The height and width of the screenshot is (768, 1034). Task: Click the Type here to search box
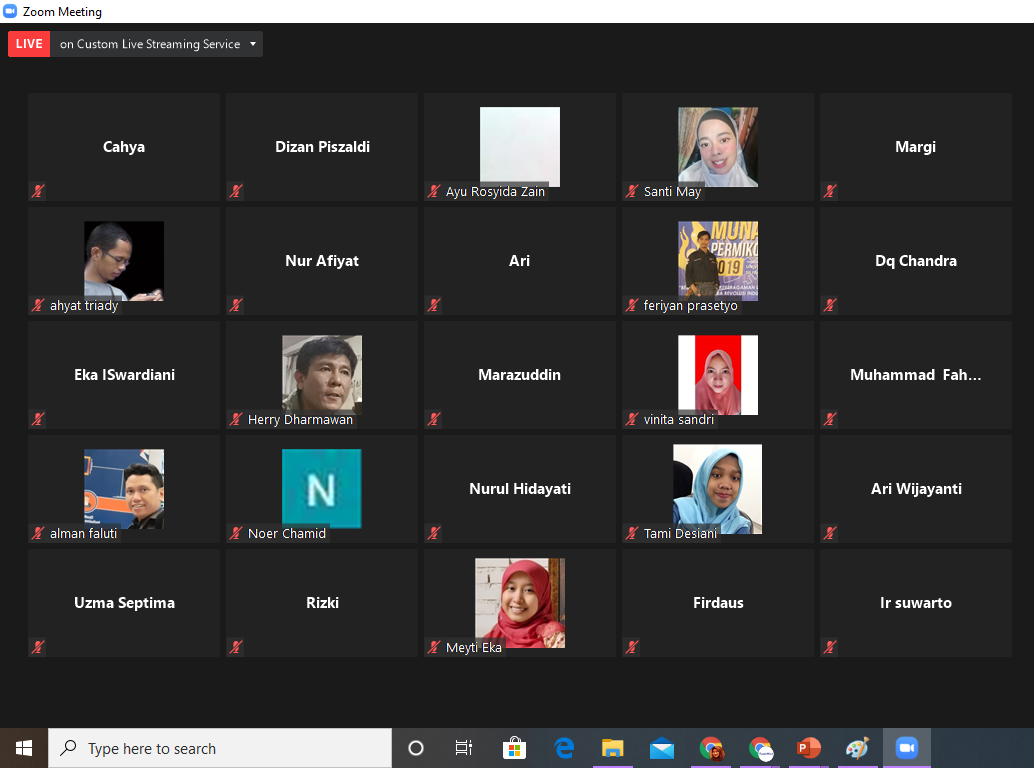pyautogui.click(x=220, y=748)
